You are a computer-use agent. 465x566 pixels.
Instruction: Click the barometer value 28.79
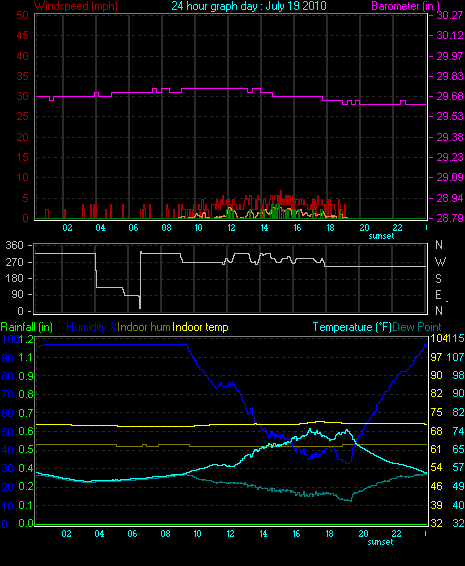450,218
